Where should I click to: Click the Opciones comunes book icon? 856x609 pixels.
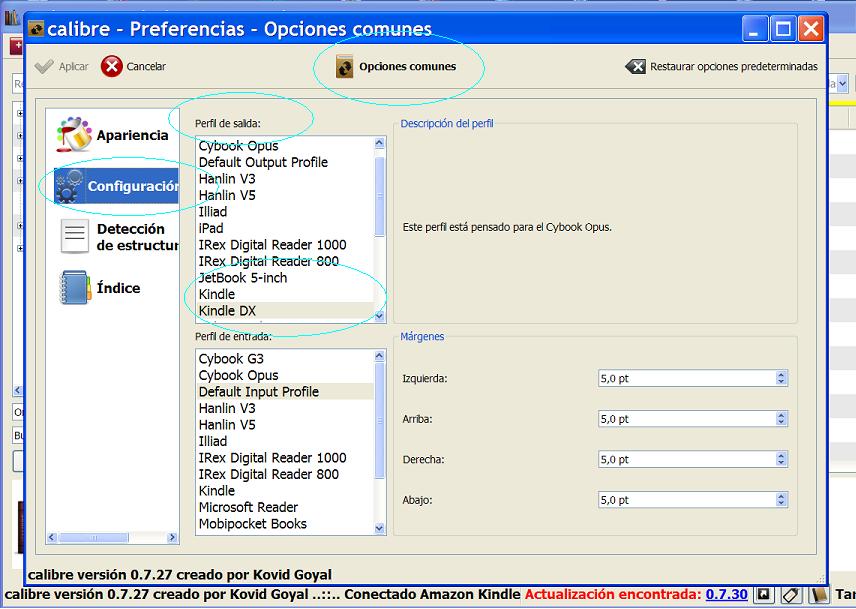[344, 67]
